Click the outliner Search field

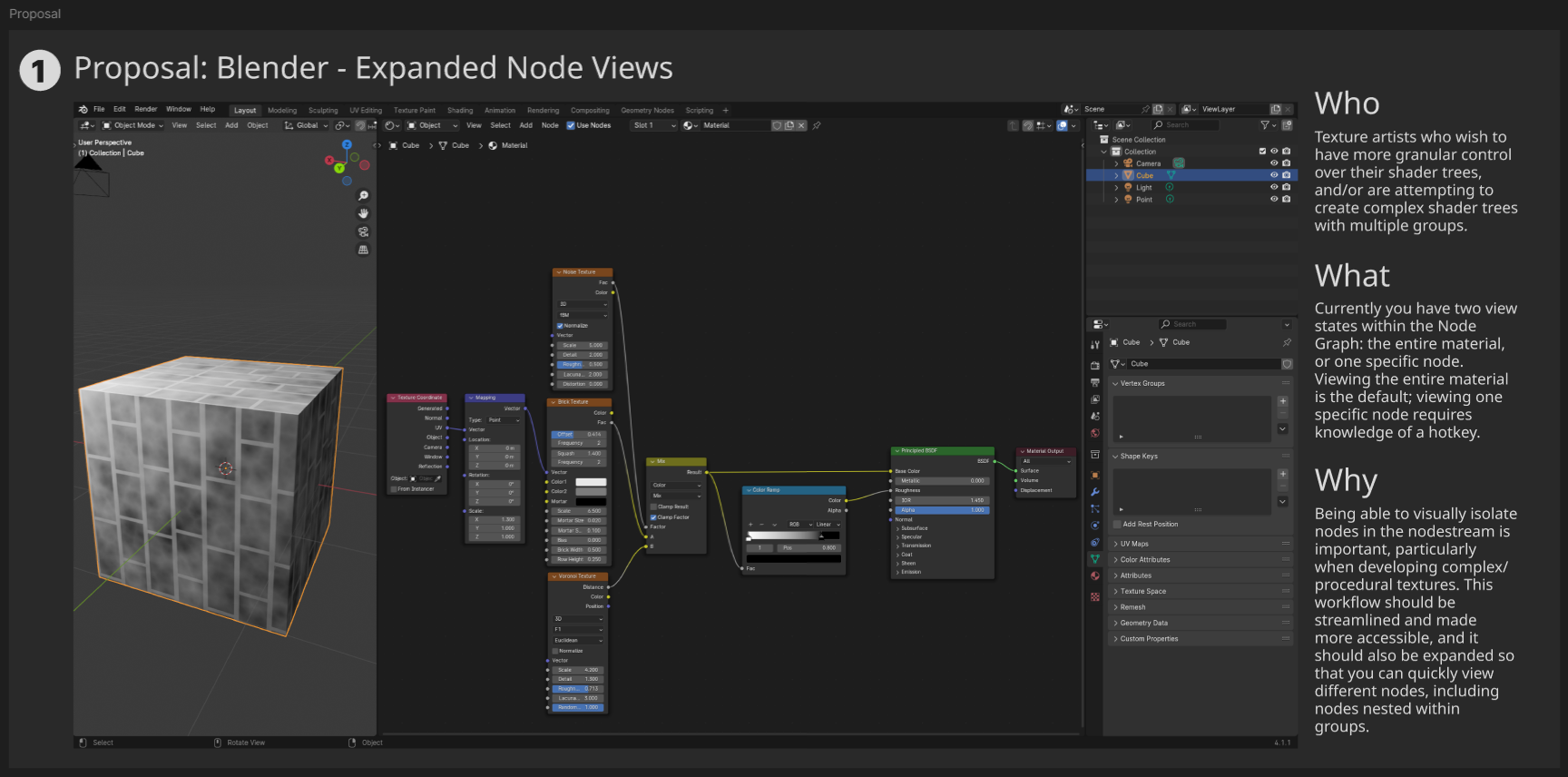click(1189, 125)
